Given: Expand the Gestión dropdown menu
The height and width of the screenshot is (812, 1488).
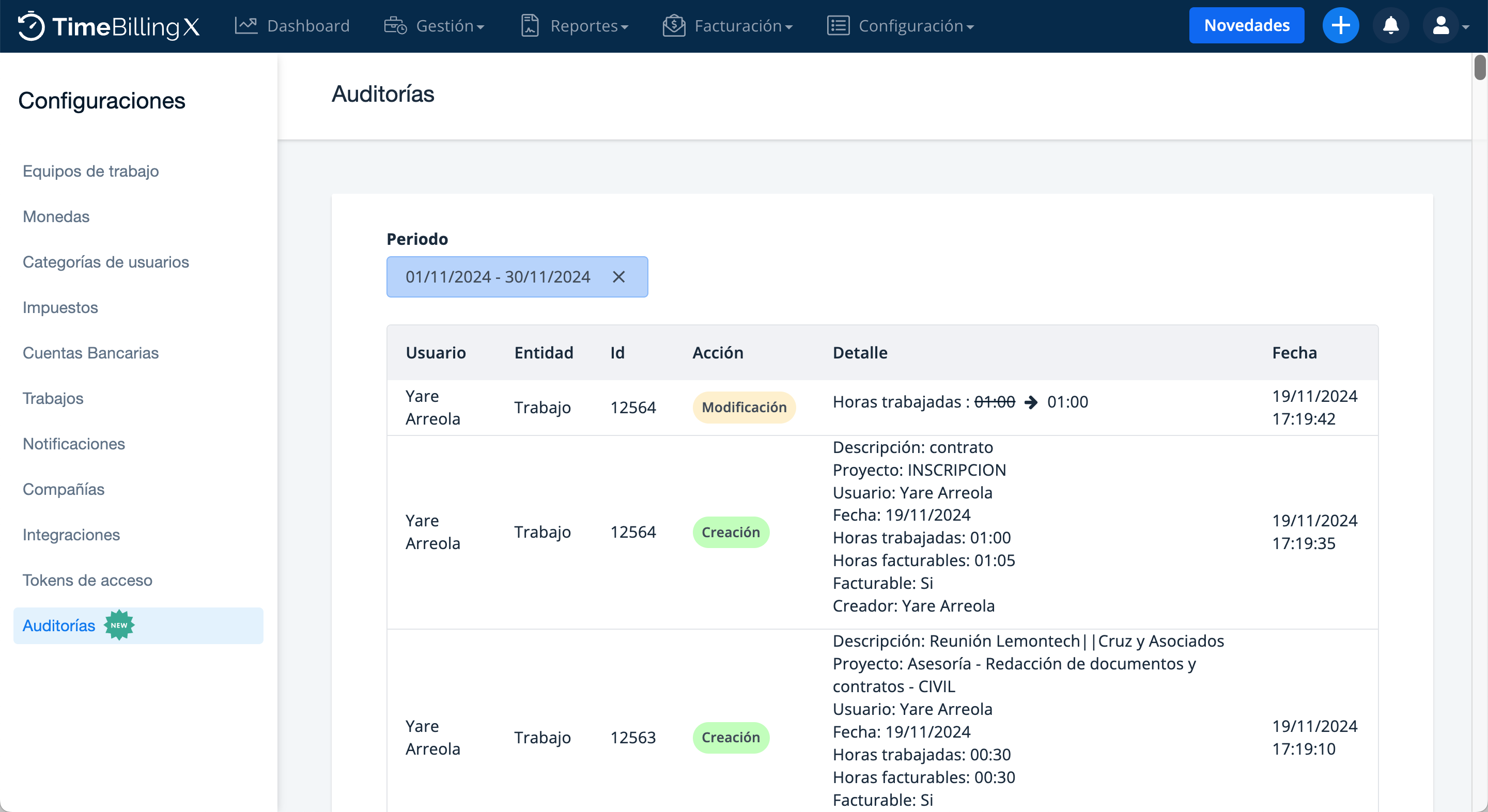Looking at the screenshot, I should click(x=451, y=26).
